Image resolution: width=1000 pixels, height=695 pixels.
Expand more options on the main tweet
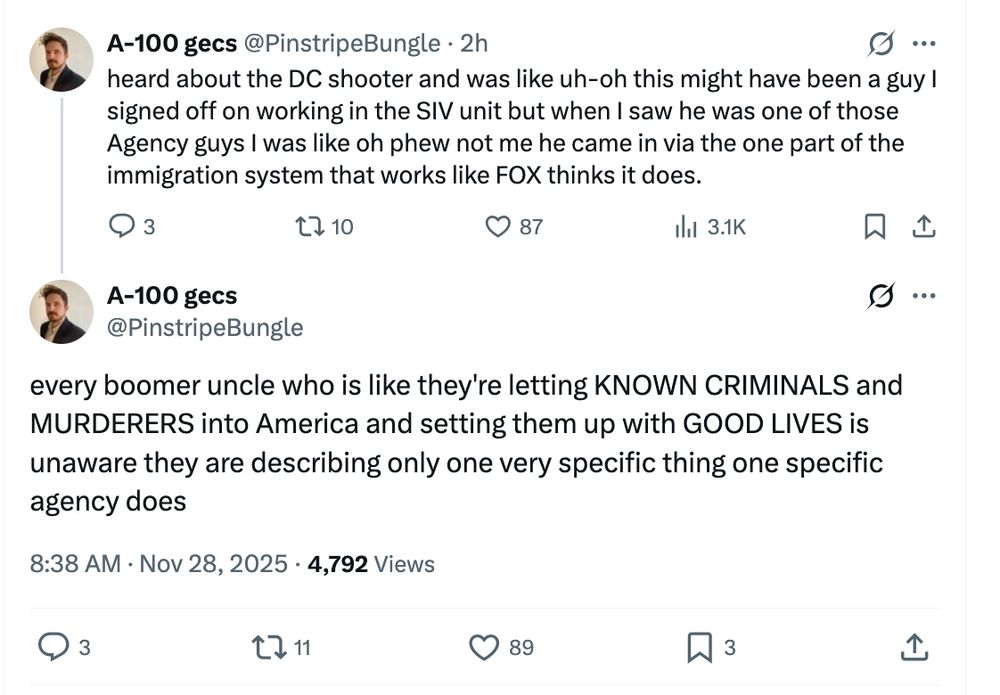coord(924,296)
